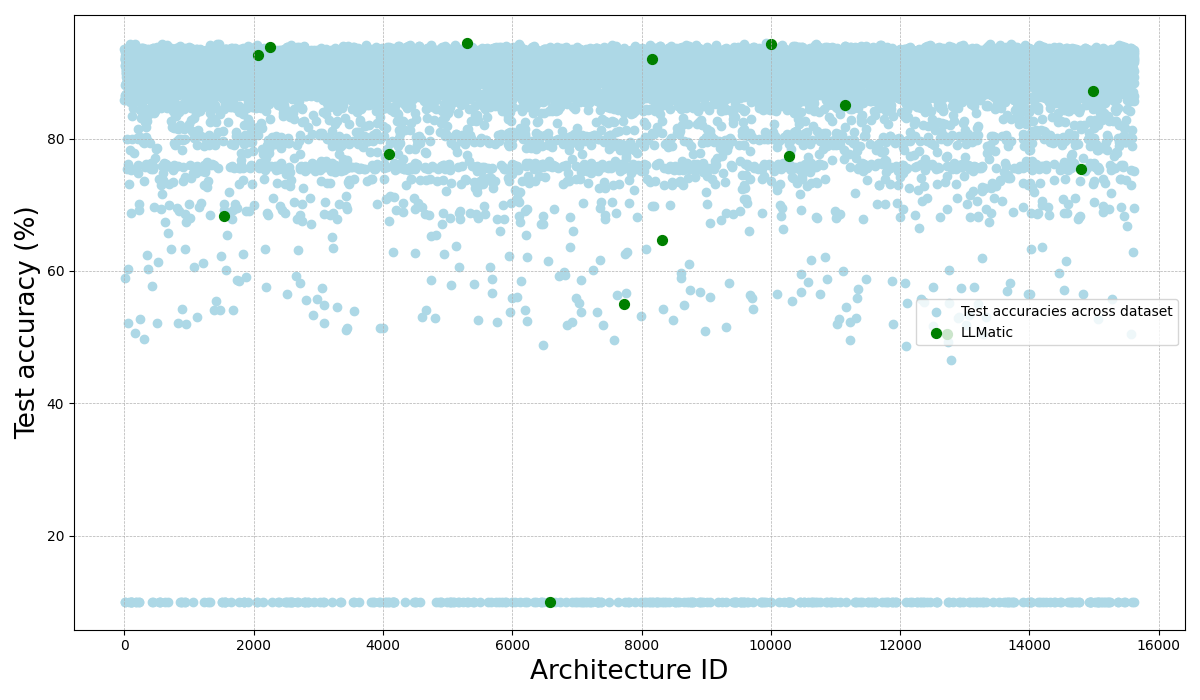Select the green point near 65% accuracy

(x=663, y=240)
